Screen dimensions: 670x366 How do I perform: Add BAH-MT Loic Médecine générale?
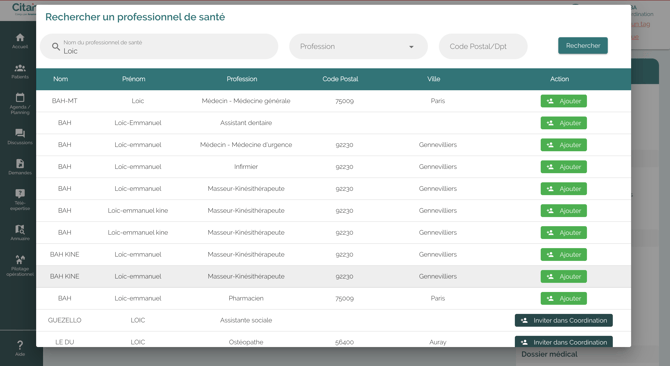pyautogui.click(x=564, y=101)
